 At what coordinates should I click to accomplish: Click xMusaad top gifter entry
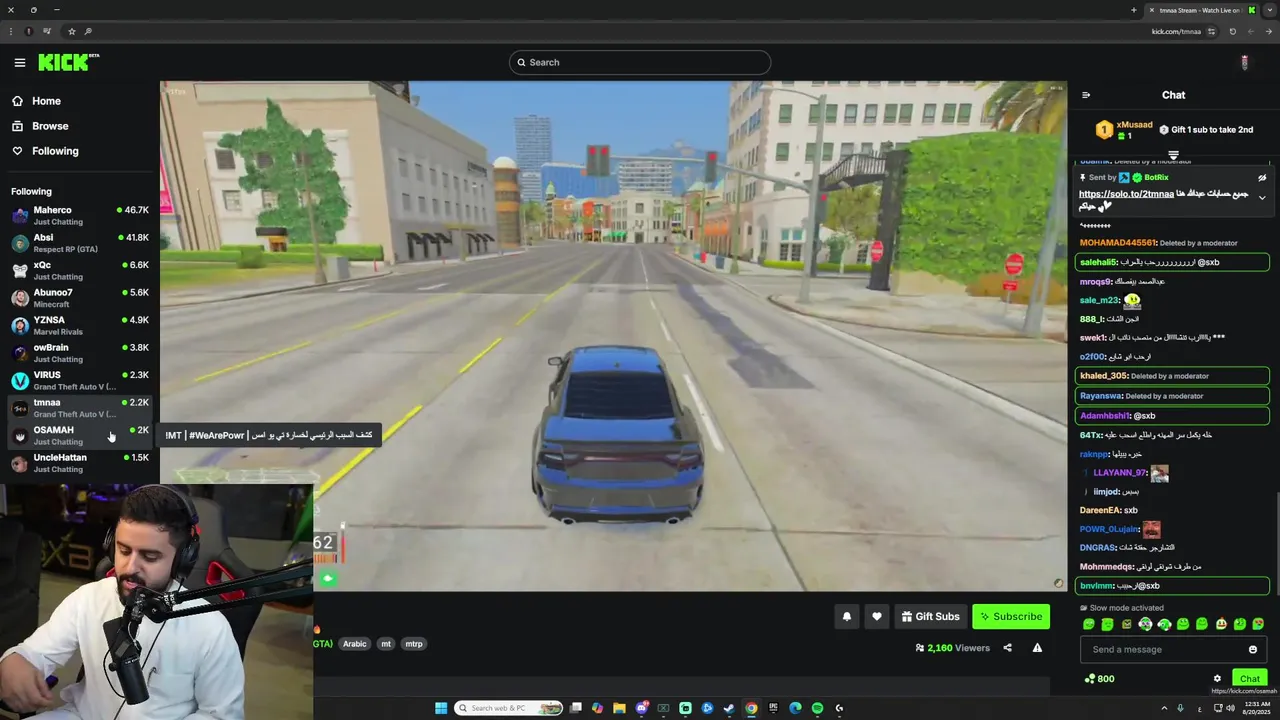[1124, 129]
